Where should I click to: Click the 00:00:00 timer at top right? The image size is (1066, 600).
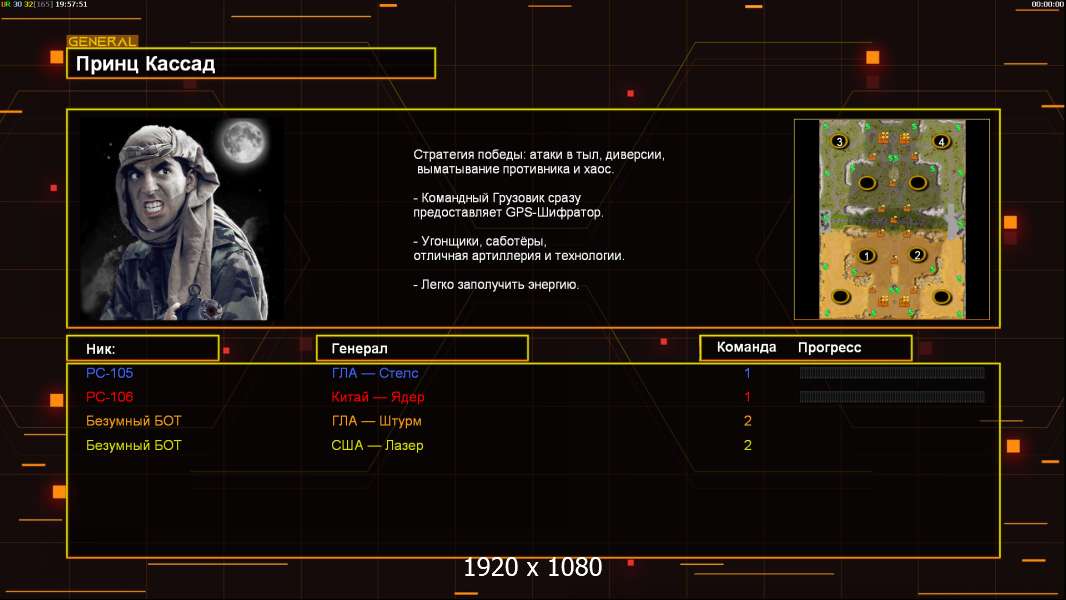point(1047,4)
